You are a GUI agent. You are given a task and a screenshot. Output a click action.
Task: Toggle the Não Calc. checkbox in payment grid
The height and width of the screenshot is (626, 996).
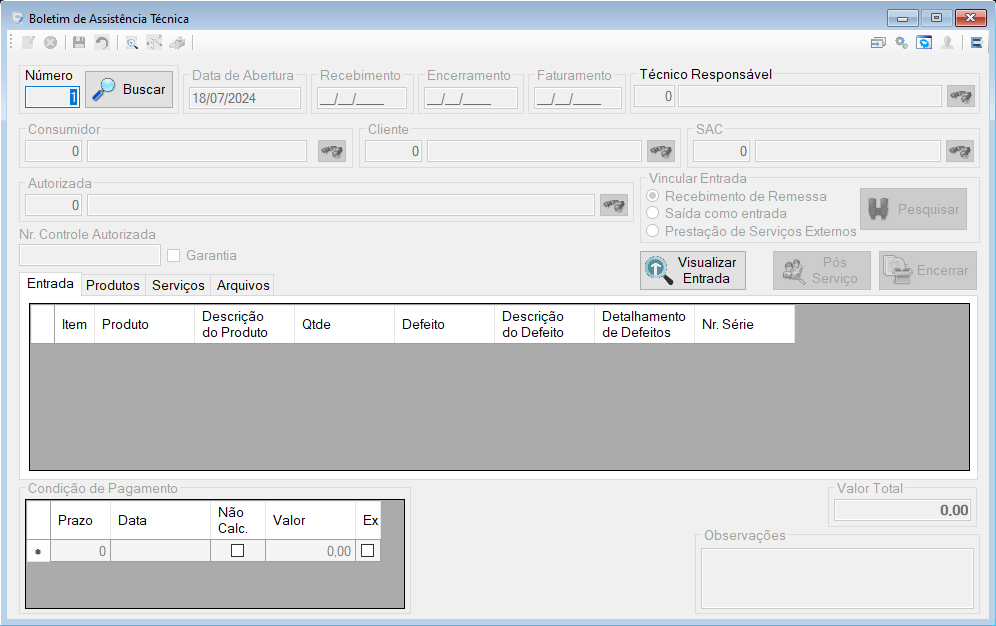coord(238,550)
